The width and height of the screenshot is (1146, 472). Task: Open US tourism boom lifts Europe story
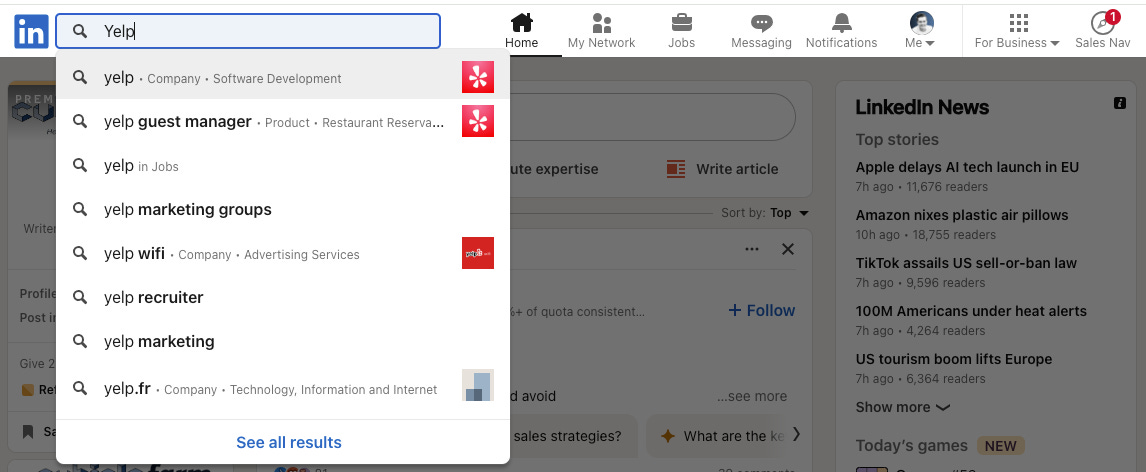pyautogui.click(x=954, y=359)
